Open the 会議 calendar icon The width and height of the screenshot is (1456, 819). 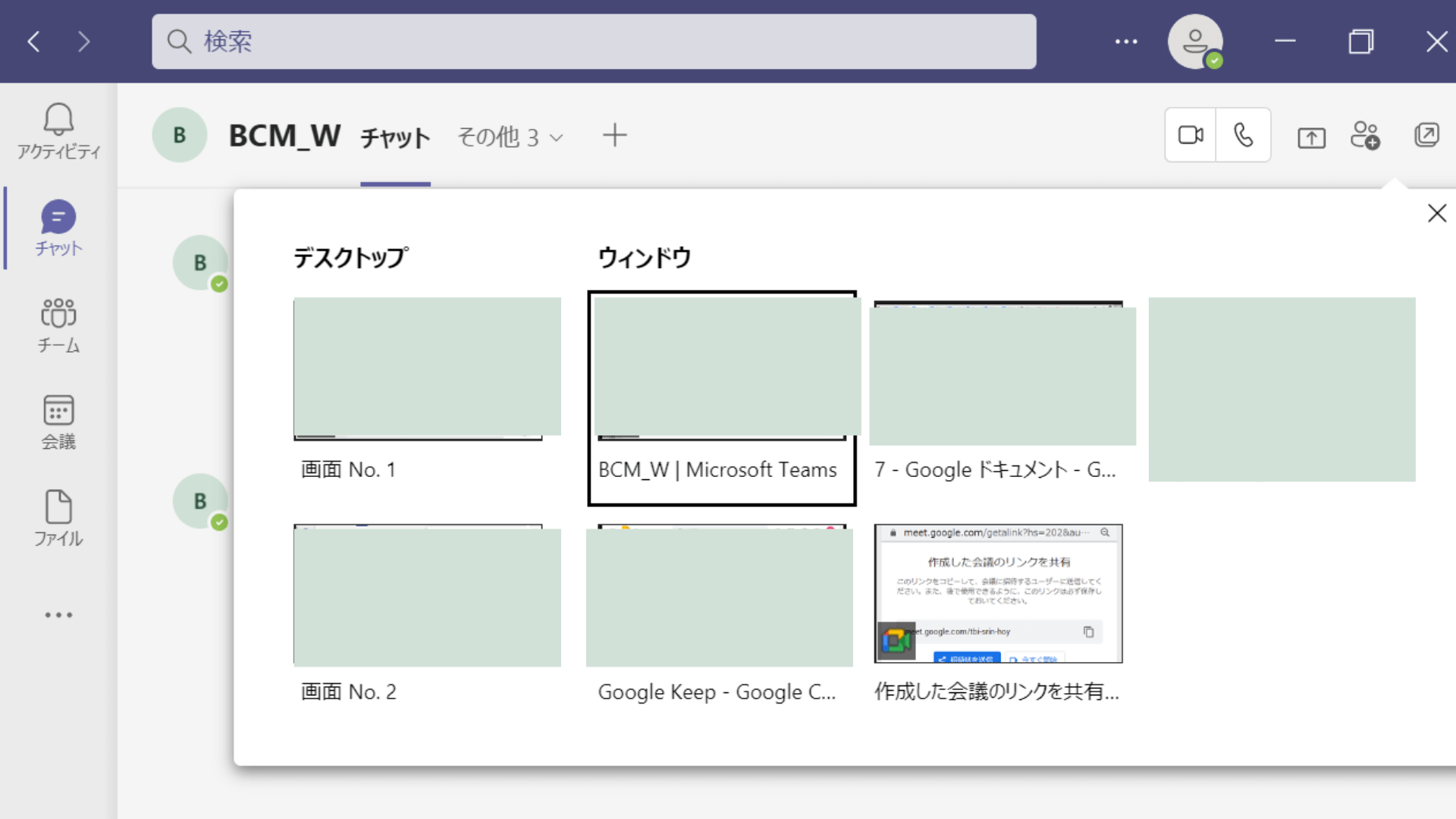tap(58, 422)
